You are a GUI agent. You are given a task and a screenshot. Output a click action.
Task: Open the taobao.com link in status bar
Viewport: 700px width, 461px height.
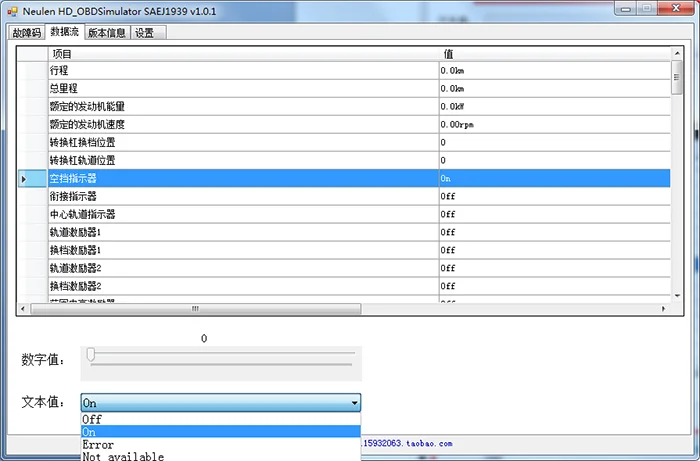(407, 444)
